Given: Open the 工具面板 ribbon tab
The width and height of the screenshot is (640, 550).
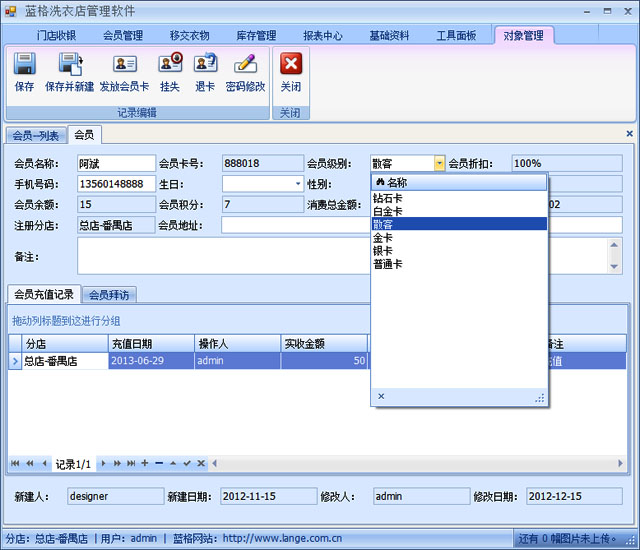Looking at the screenshot, I should pyautogui.click(x=456, y=35).
